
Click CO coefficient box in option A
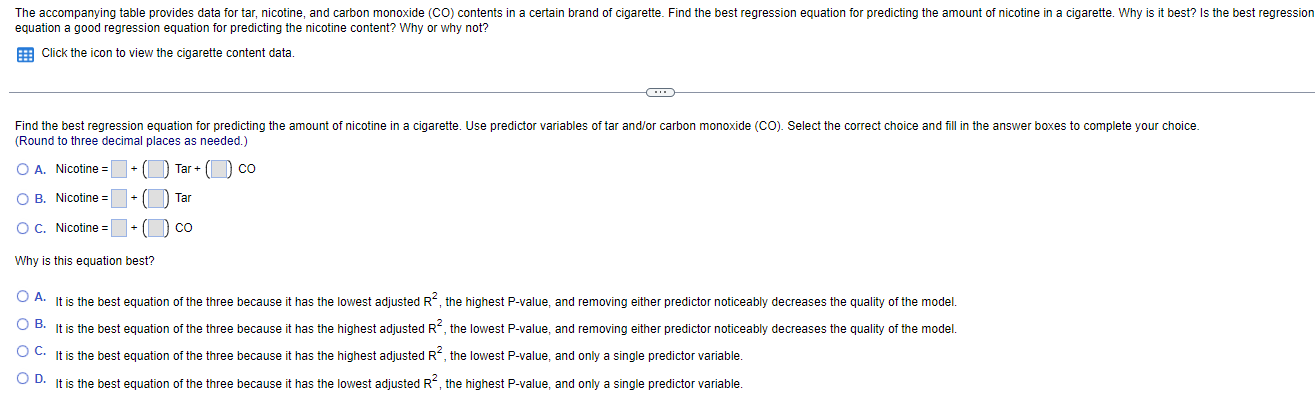(220, 169)
